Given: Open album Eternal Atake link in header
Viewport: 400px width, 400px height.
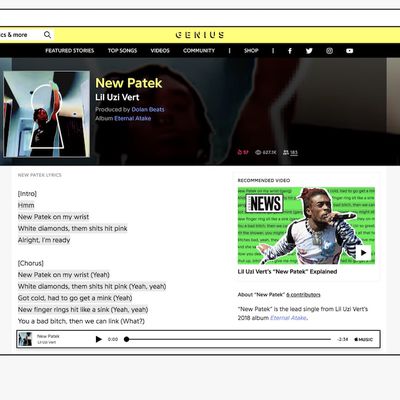Looking at the screenshot, I should [x=133, y=118].
